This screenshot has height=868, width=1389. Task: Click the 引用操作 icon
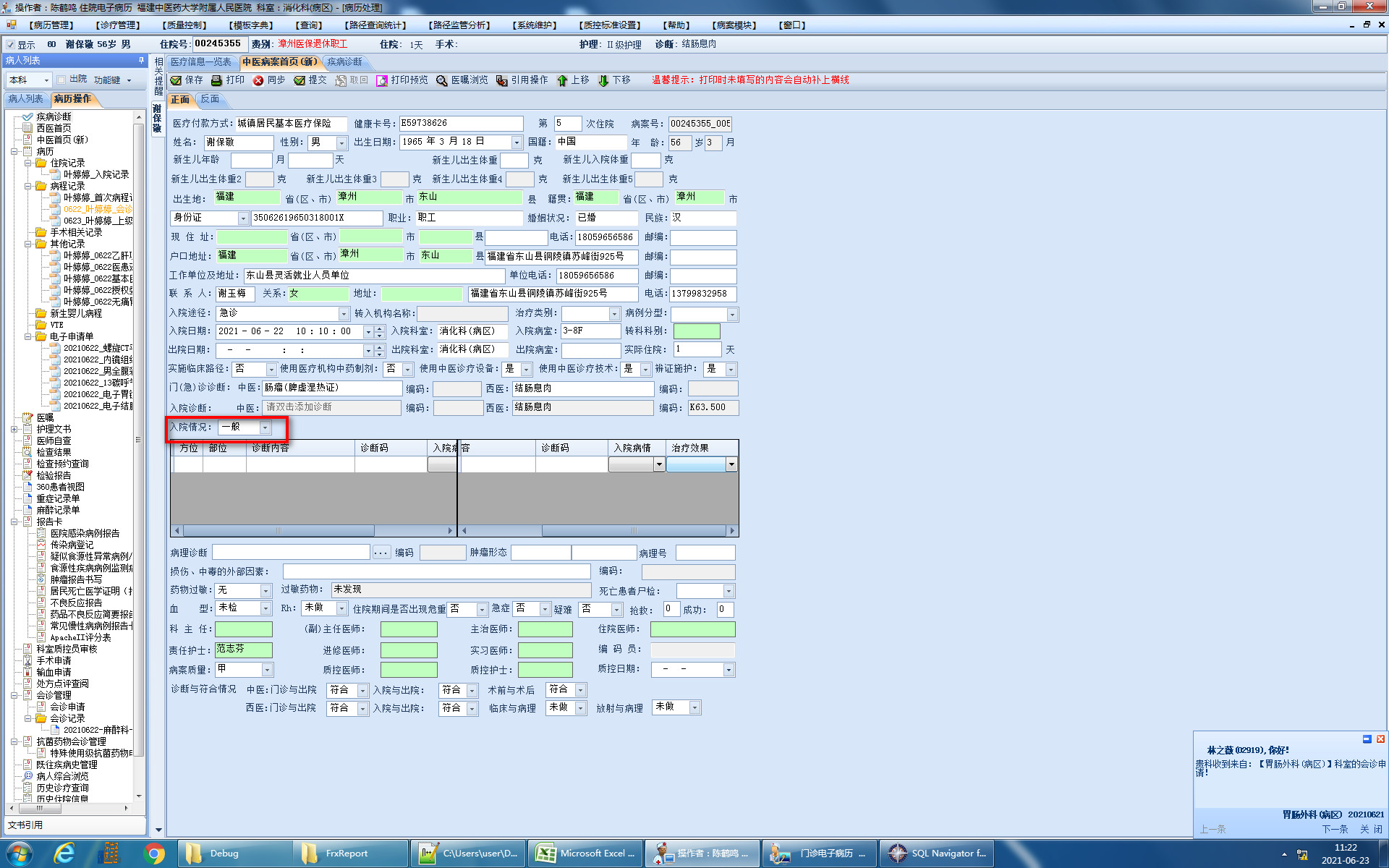(x=502, y=80)
